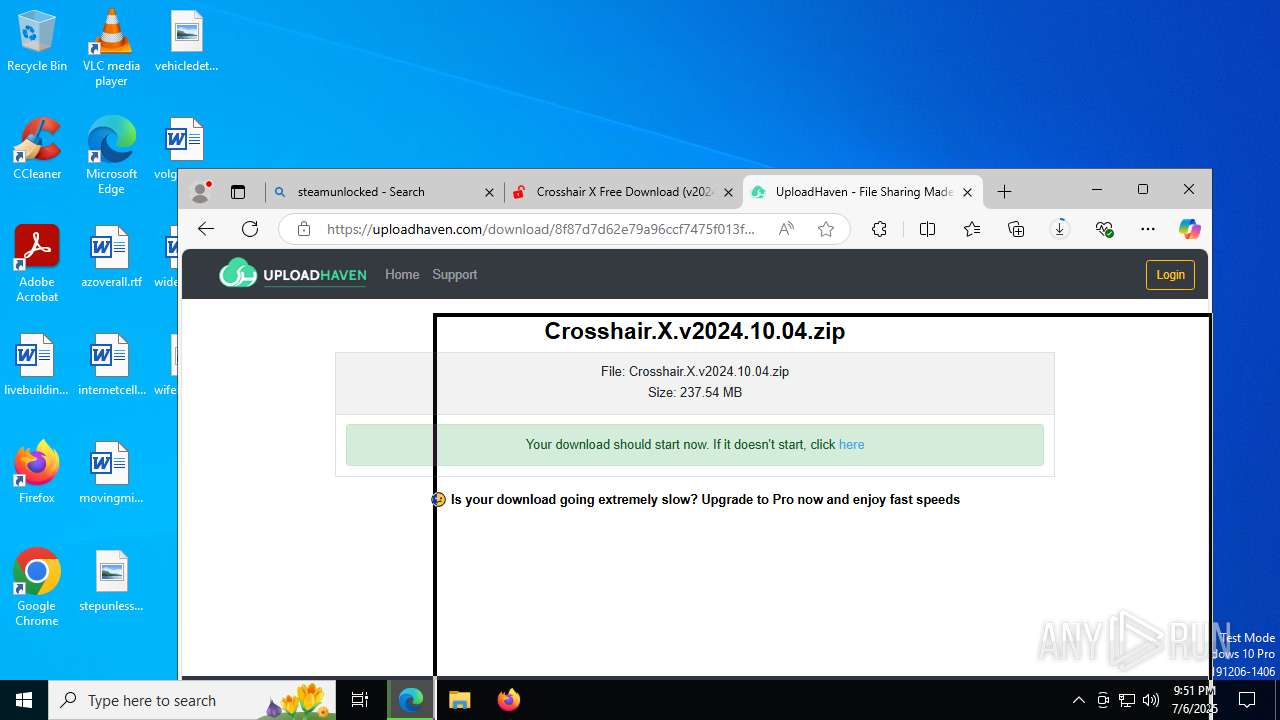Screen dimensions: 1280x720
Task: Click the 'here' download link
Action: tap(851, 444)
